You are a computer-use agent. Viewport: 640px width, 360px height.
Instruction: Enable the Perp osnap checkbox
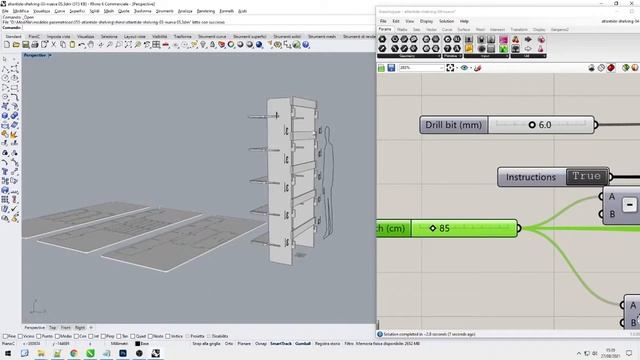(x=103, y=336)
